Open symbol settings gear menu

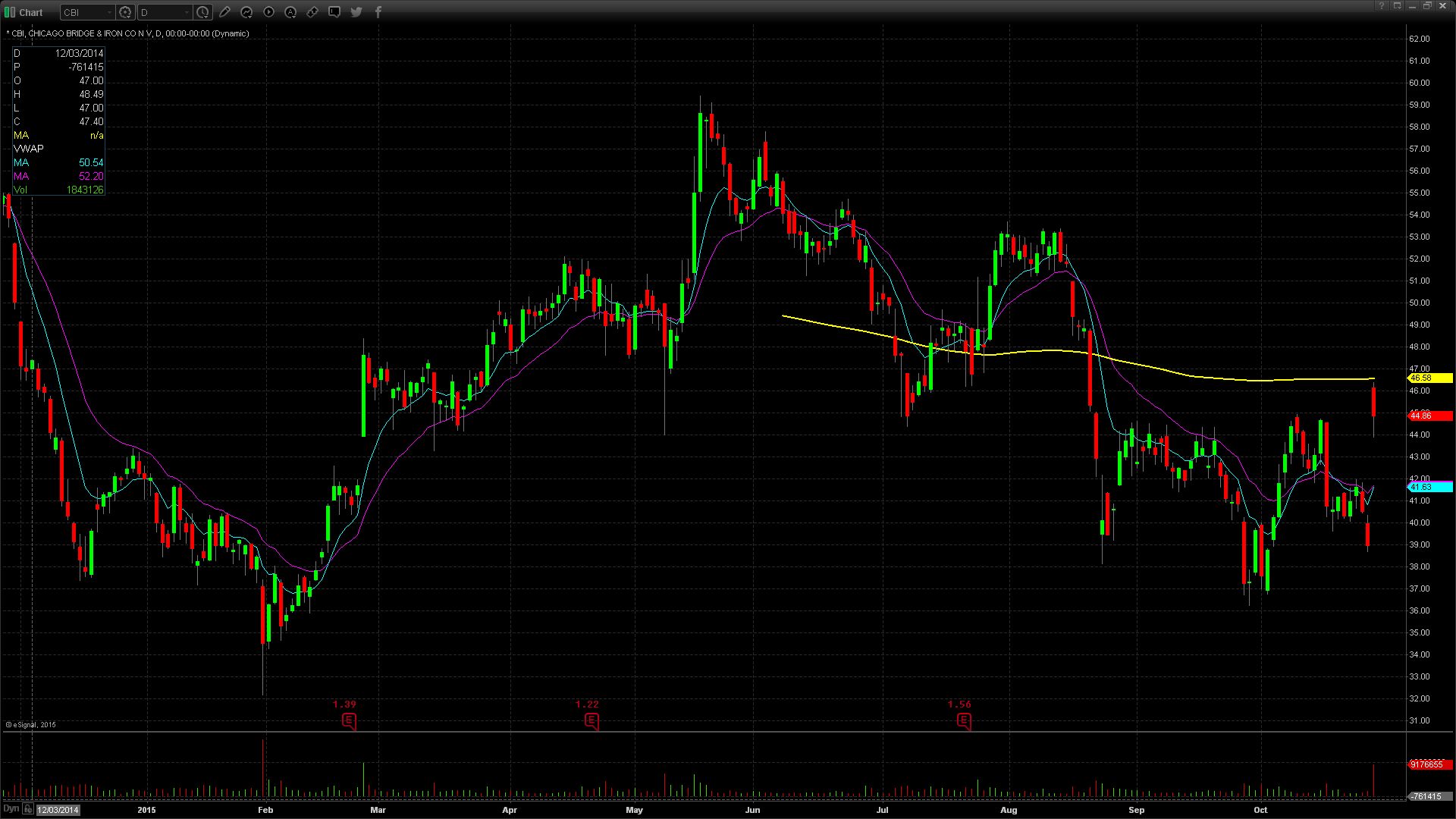tap(126, 12)
